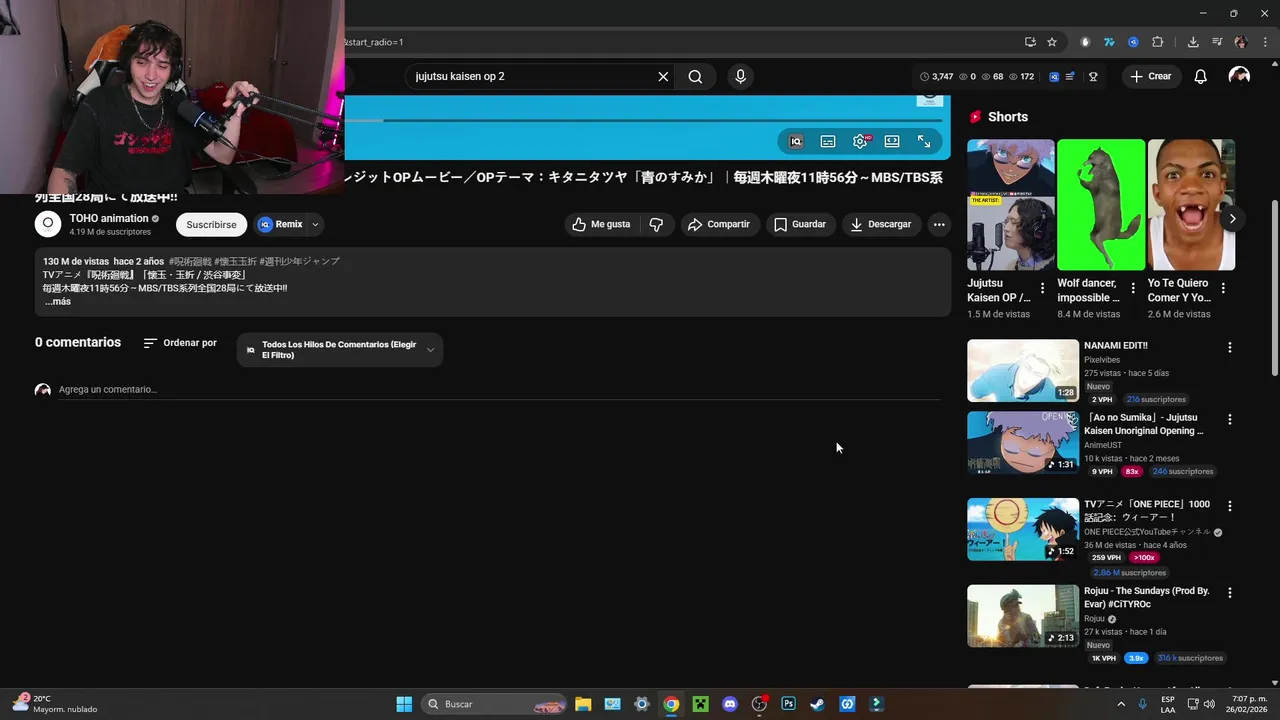Open the ONE PIECE 1000 video title

[x=1147, y=511]
